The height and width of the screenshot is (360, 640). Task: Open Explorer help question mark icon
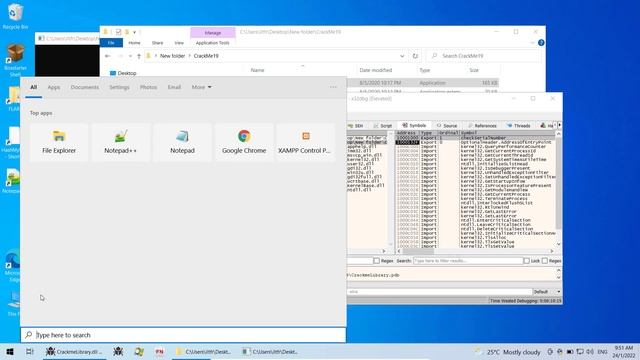[x=541, y=43]
